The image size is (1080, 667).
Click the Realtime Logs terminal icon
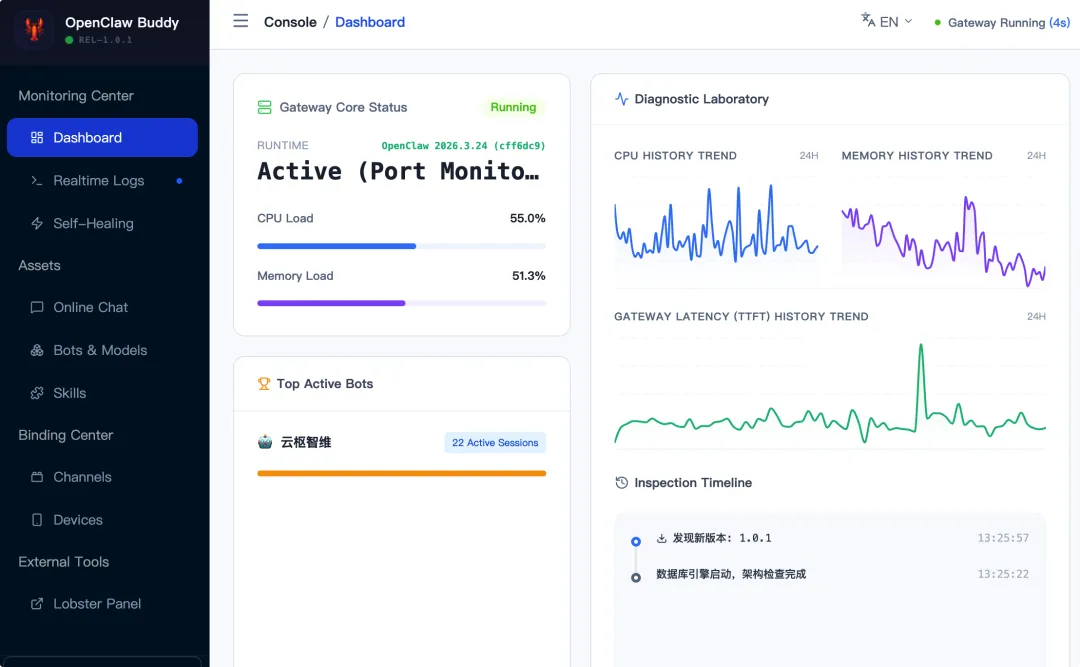(x=37, y=181)
